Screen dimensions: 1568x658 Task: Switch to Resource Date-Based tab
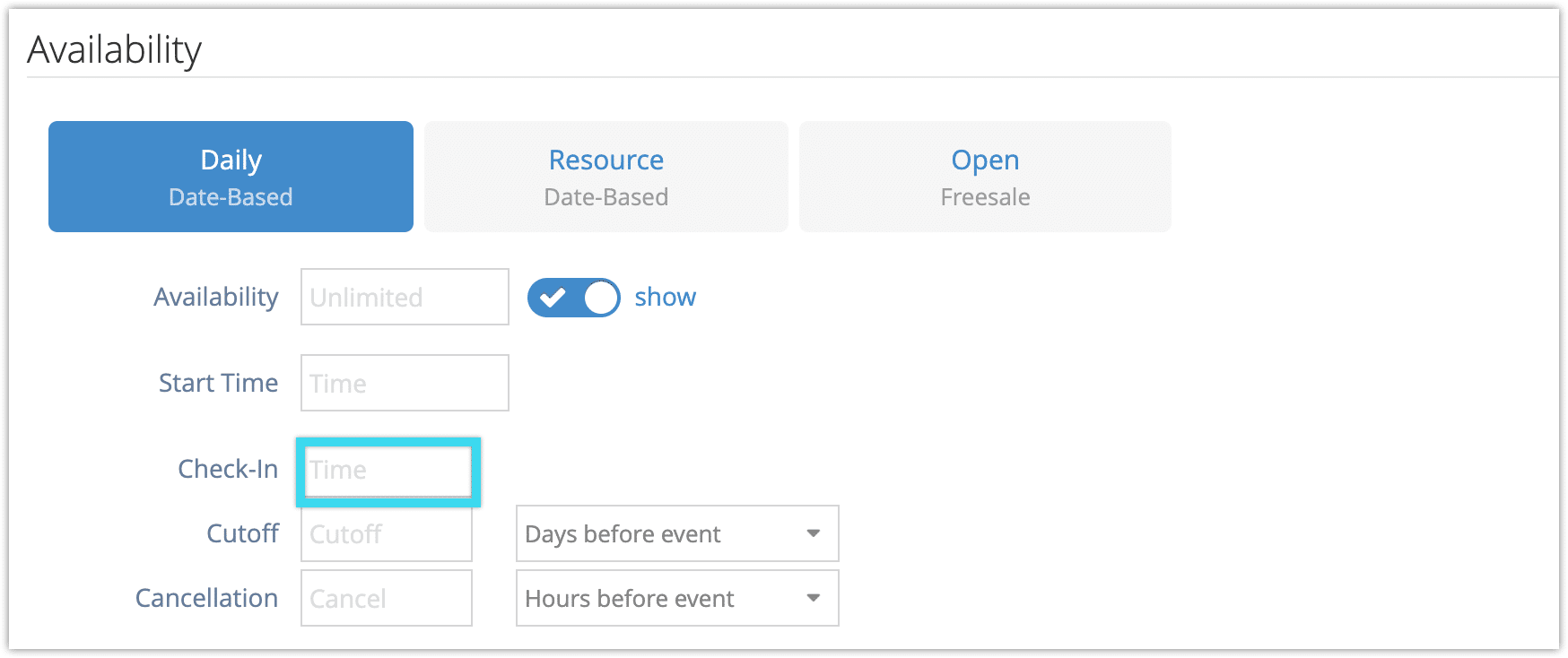click(606, 177)
